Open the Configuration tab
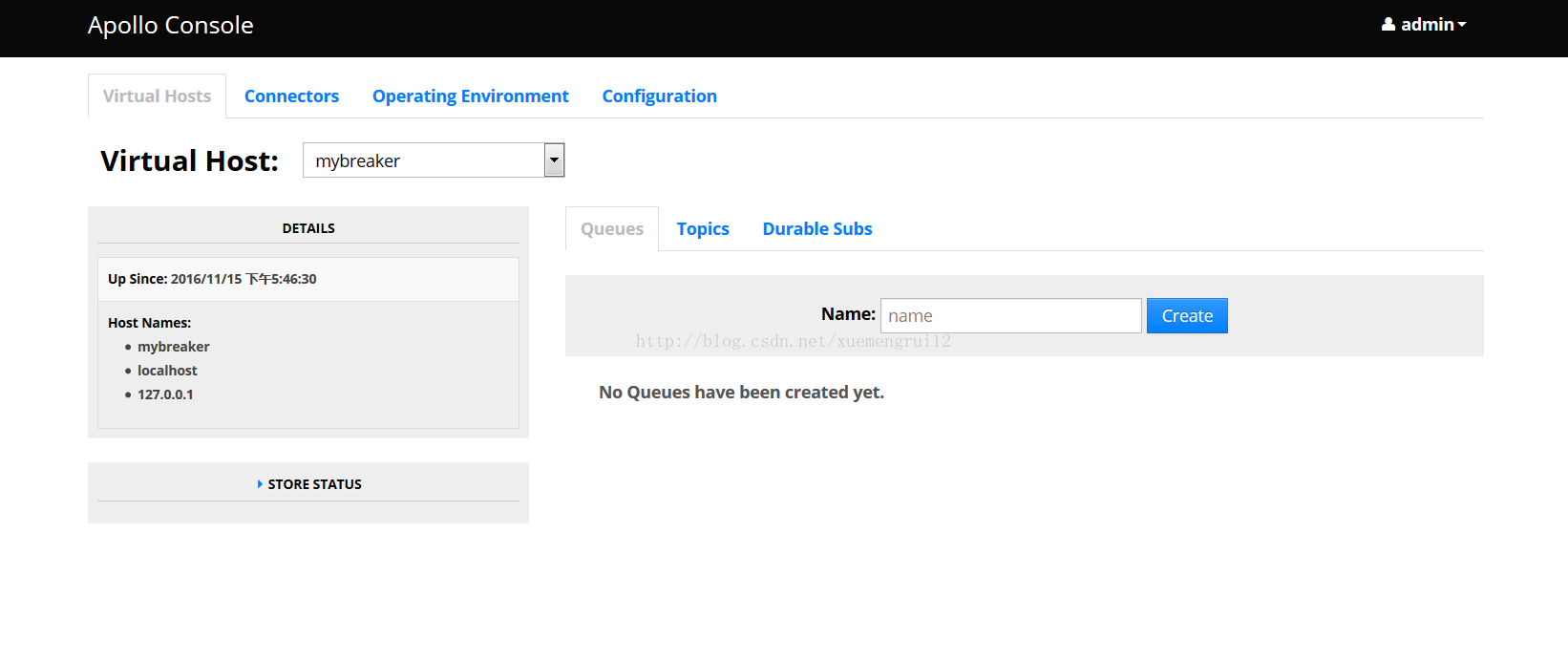This screenshot has height=661, width=1568. (x=659, y=96)
